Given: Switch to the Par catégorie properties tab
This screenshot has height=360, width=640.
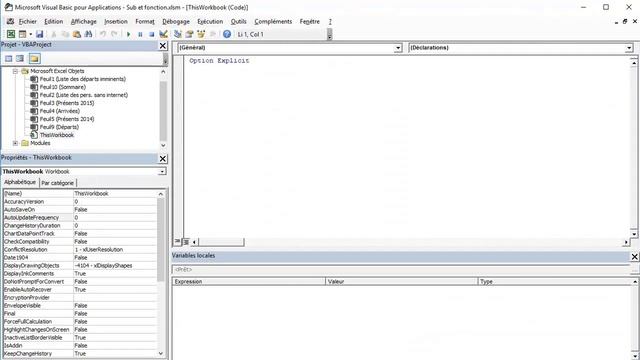Looking at the screenshot, I should (x=58, y=183).
